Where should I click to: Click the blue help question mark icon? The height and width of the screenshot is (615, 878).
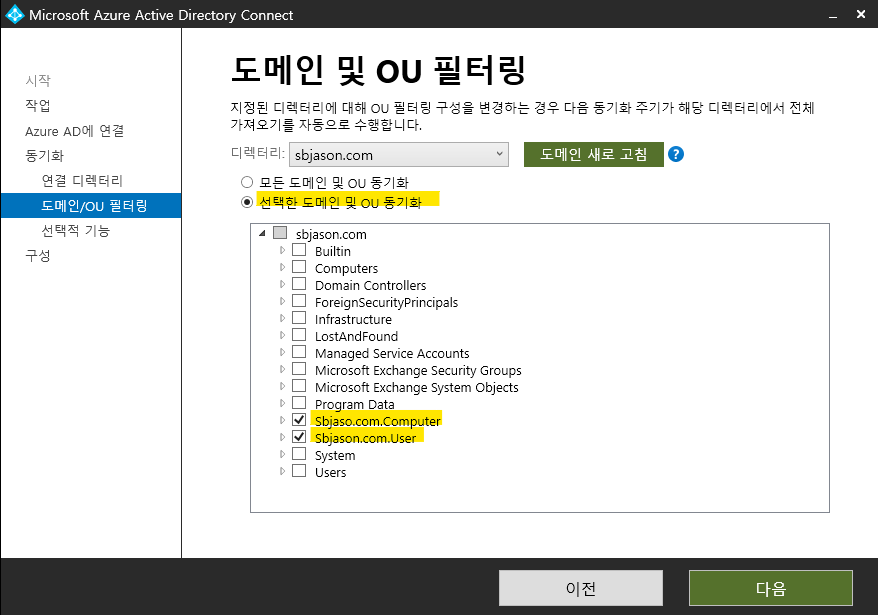coord(676,154)
